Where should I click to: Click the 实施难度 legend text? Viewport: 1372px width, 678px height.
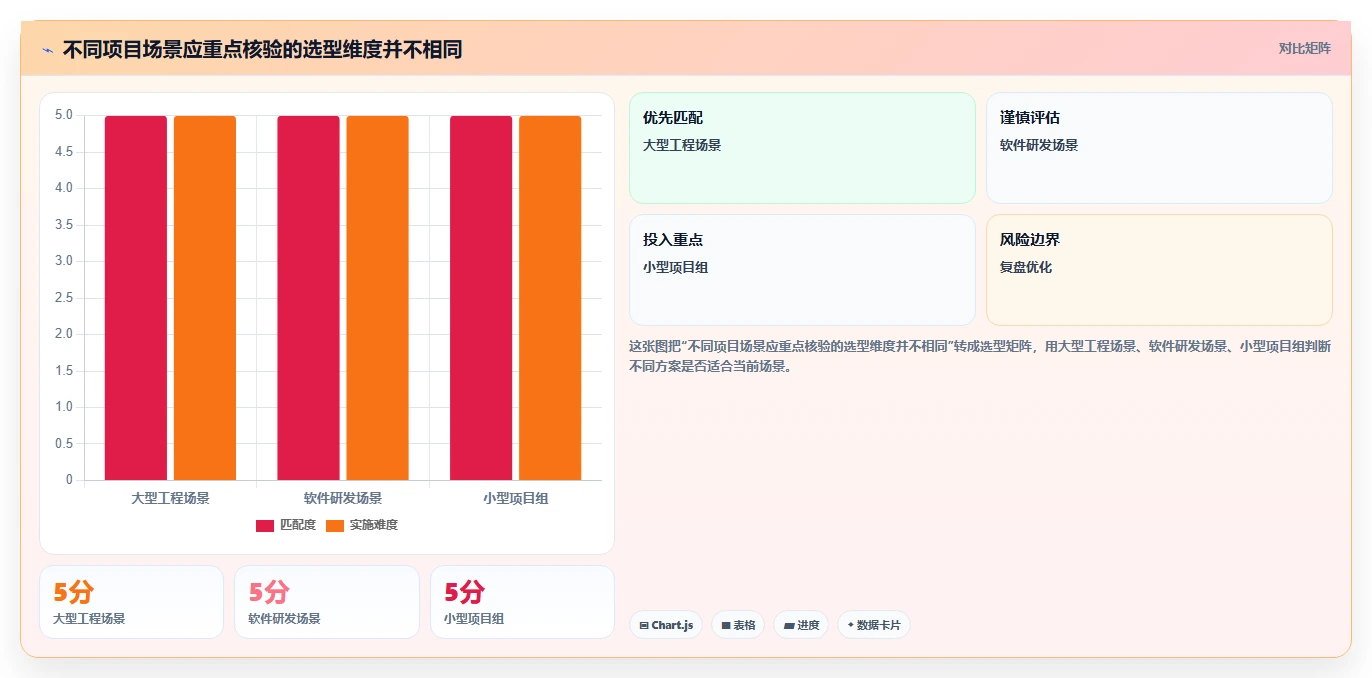pos(374,525)
